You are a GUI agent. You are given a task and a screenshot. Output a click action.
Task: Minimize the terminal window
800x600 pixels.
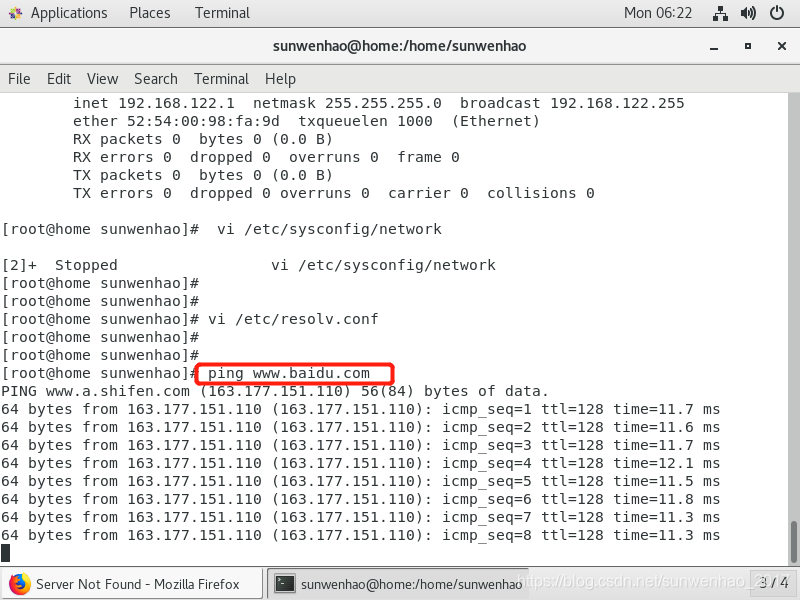click(x=714, y=46)
